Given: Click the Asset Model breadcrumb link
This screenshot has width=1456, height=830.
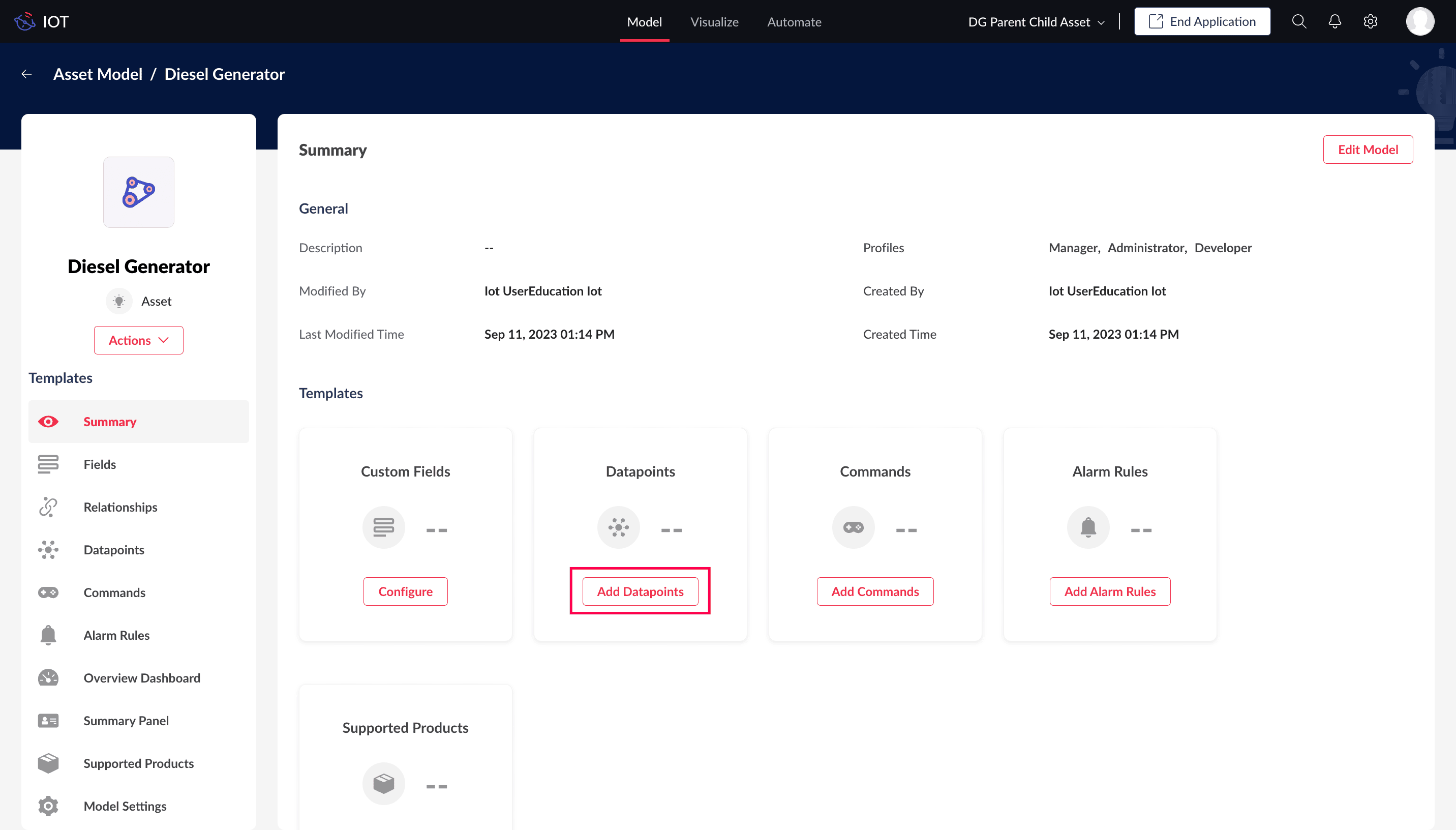Looking at the screenshot, I should pos(98,74).
